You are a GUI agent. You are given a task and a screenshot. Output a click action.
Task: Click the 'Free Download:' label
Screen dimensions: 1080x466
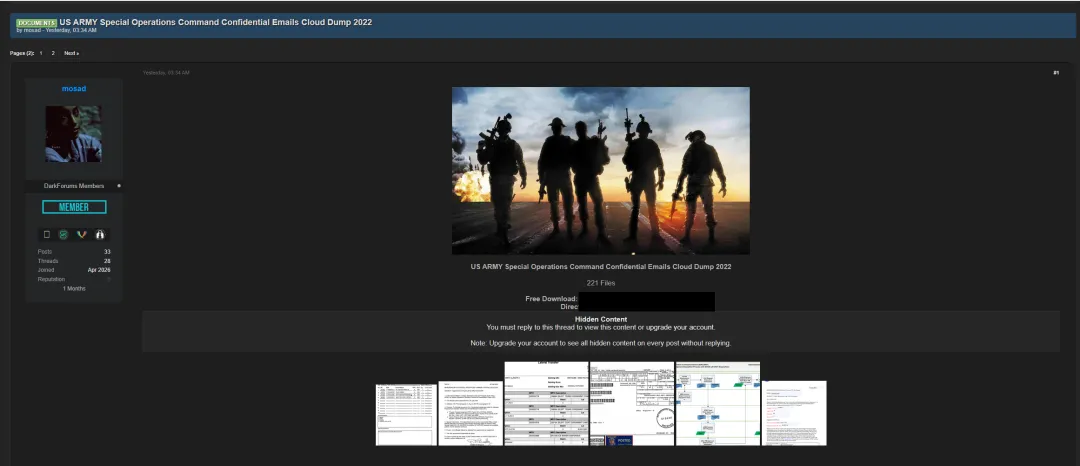[x=551, y=299]
